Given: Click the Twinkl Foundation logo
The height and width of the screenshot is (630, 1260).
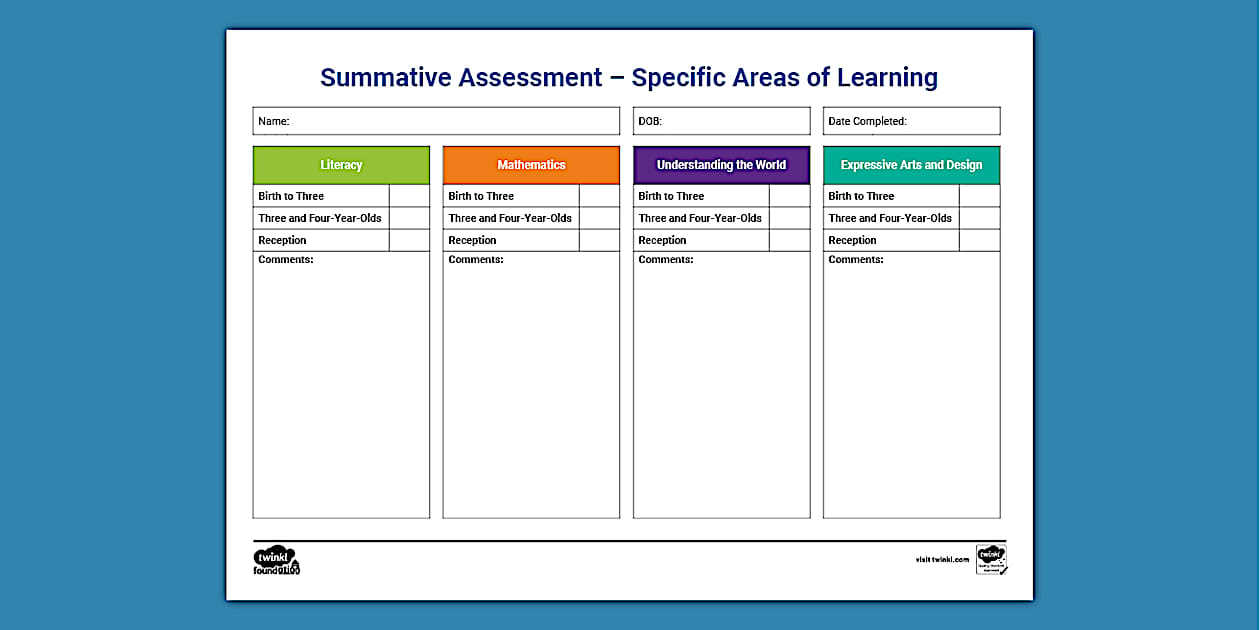Looking at the screenshot, I should pos(277,560).
